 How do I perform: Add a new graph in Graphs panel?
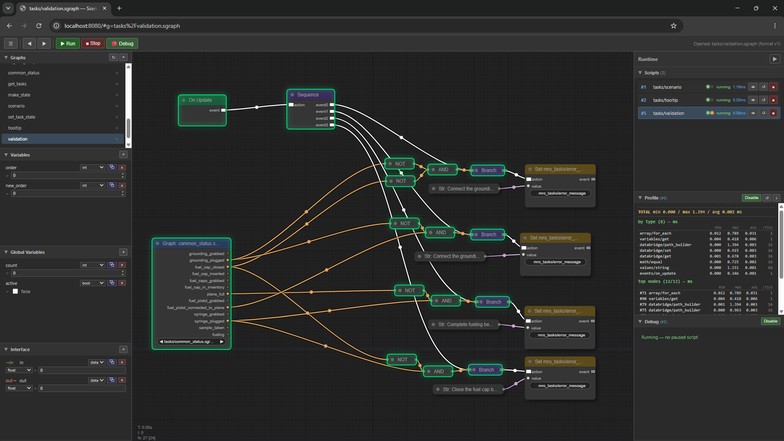tap(123, 58)
